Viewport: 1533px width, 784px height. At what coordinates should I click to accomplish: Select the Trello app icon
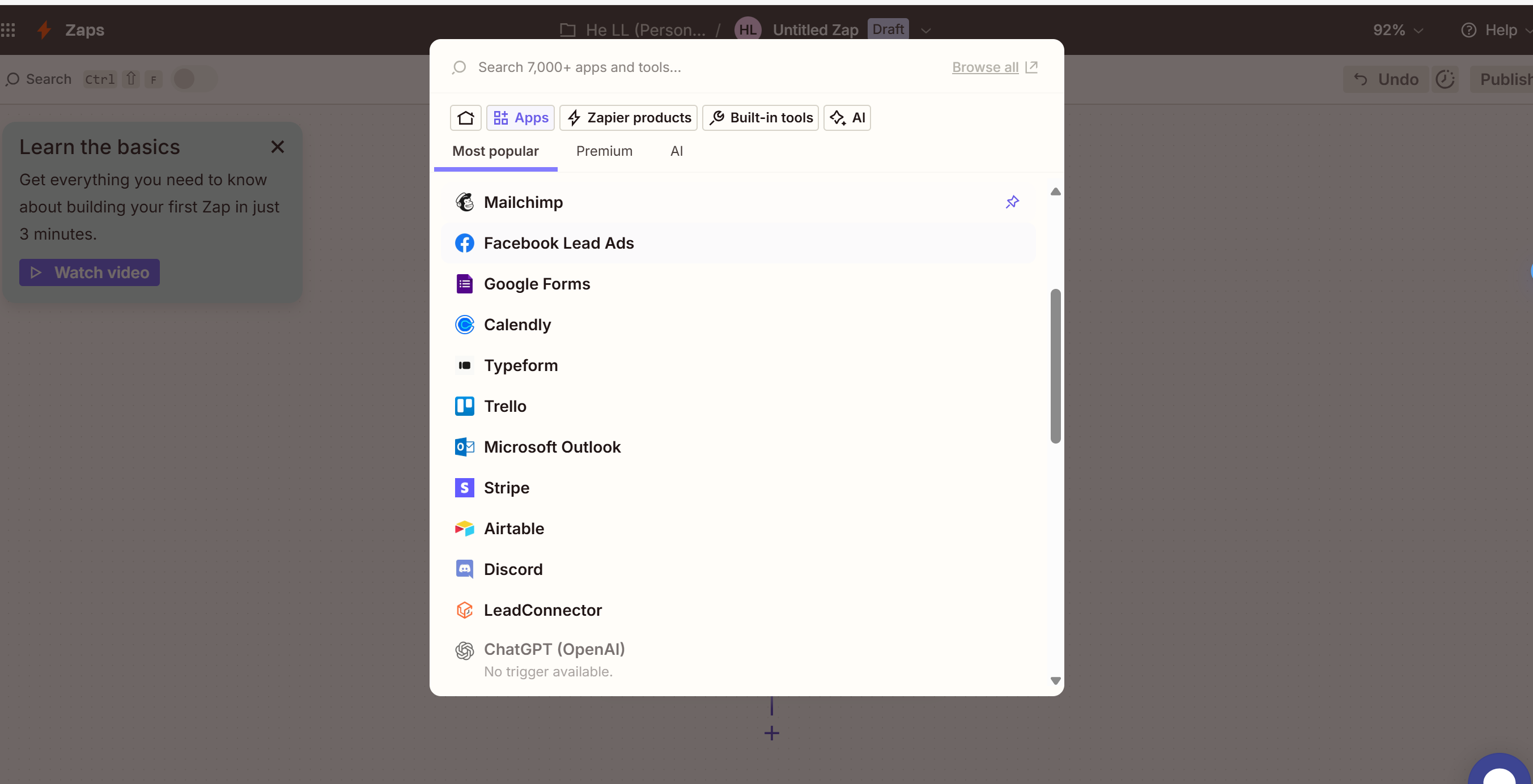point(464,406)
